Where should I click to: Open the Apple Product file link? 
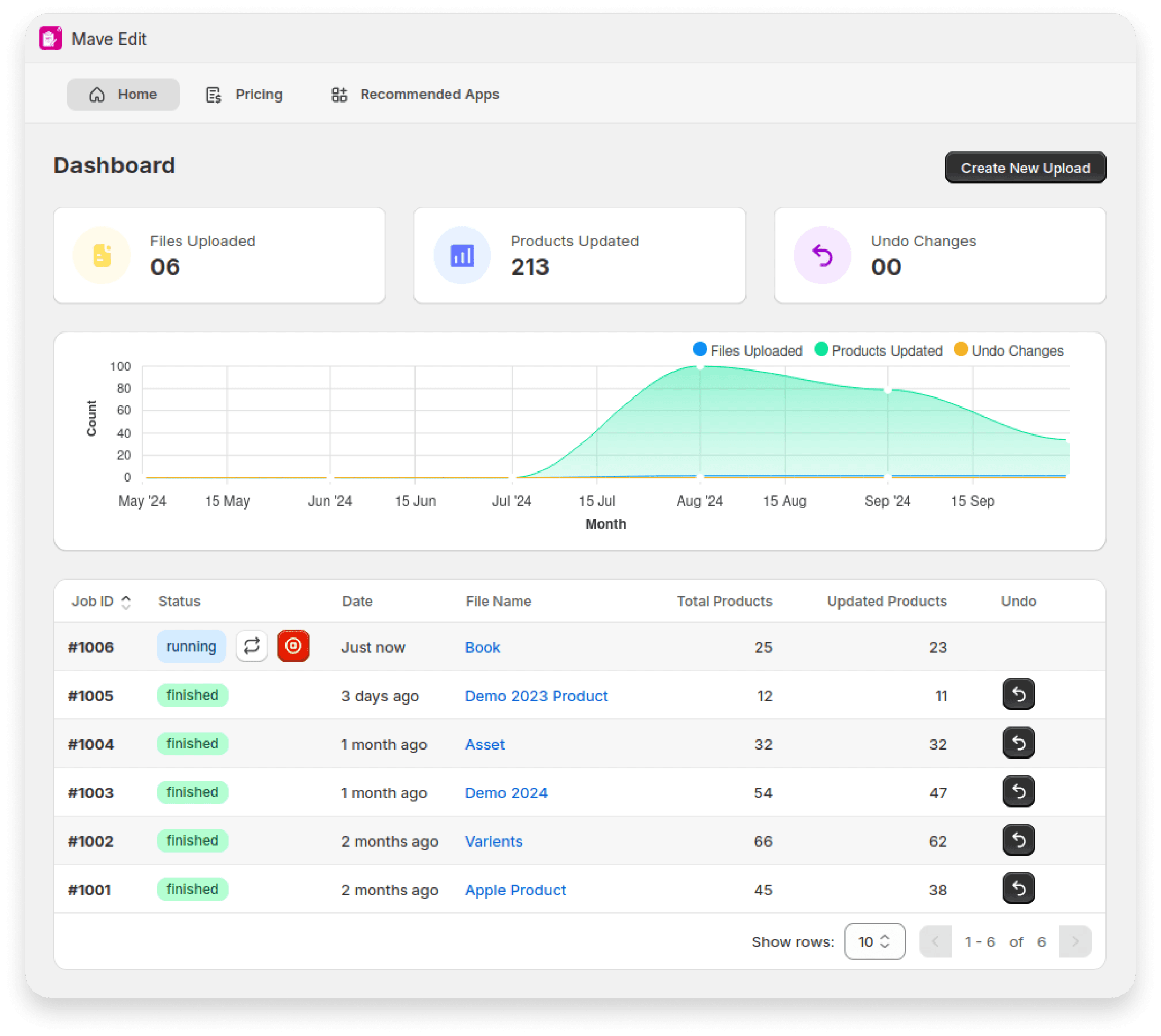[515, 890]
